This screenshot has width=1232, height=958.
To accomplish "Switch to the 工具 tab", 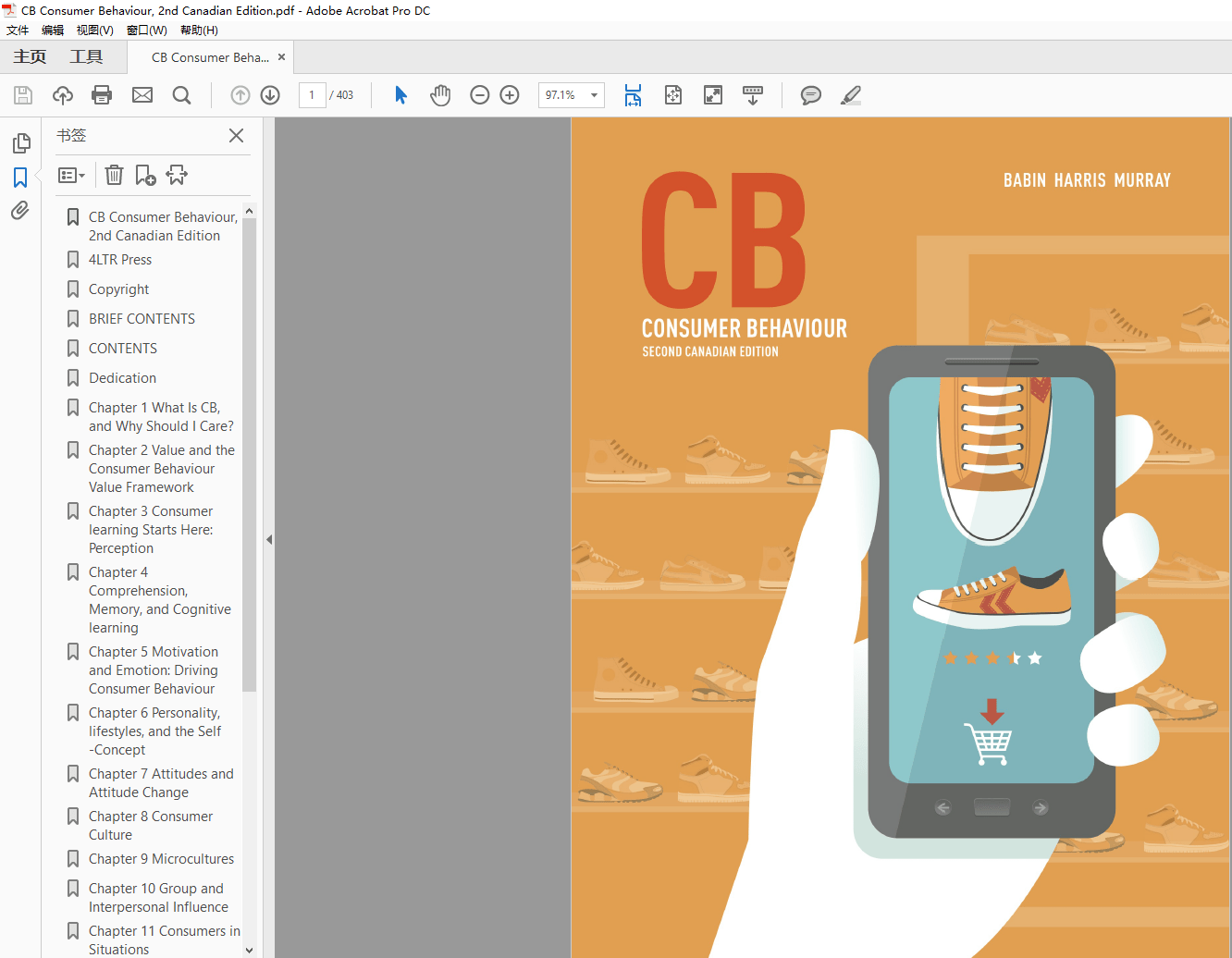I will pyautogui.click(x=86, y=57).
